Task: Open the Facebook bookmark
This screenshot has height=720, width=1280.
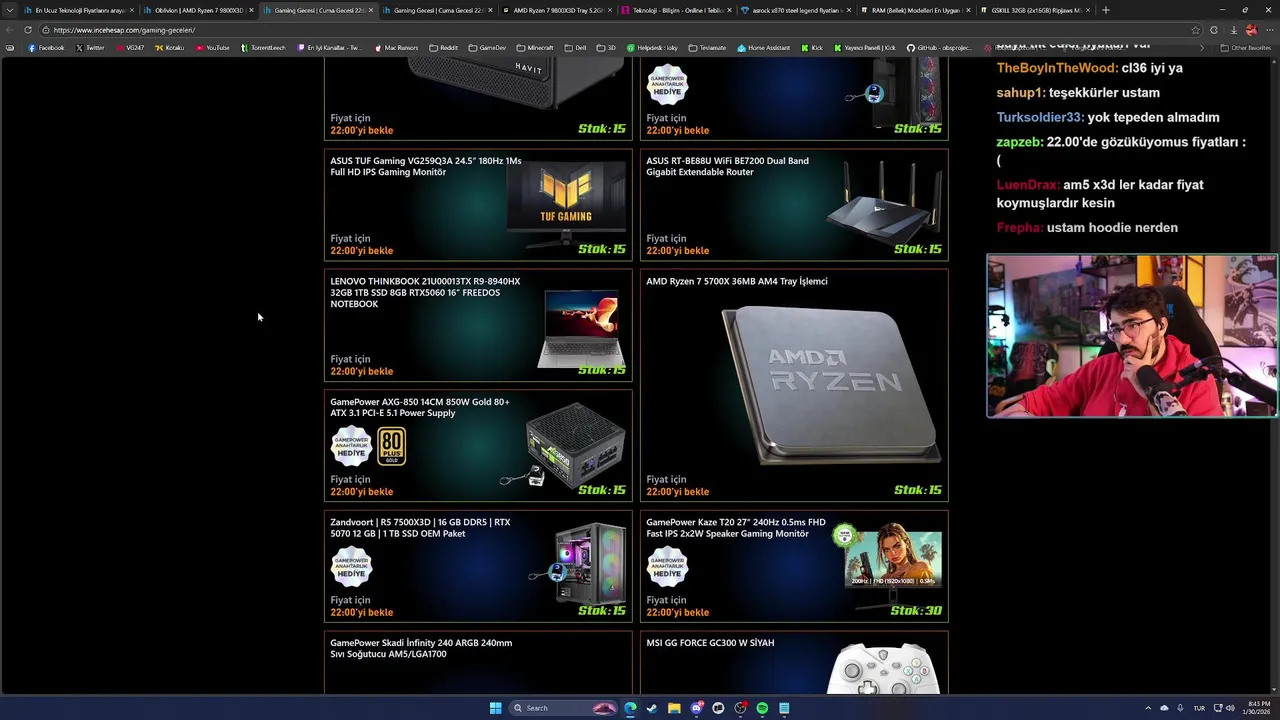Action: [46, 48]
